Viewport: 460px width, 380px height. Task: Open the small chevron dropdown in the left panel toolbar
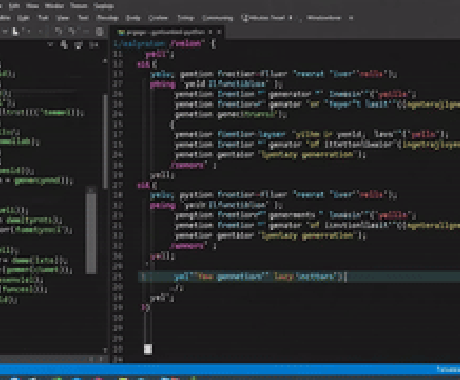tap(50, 44)
